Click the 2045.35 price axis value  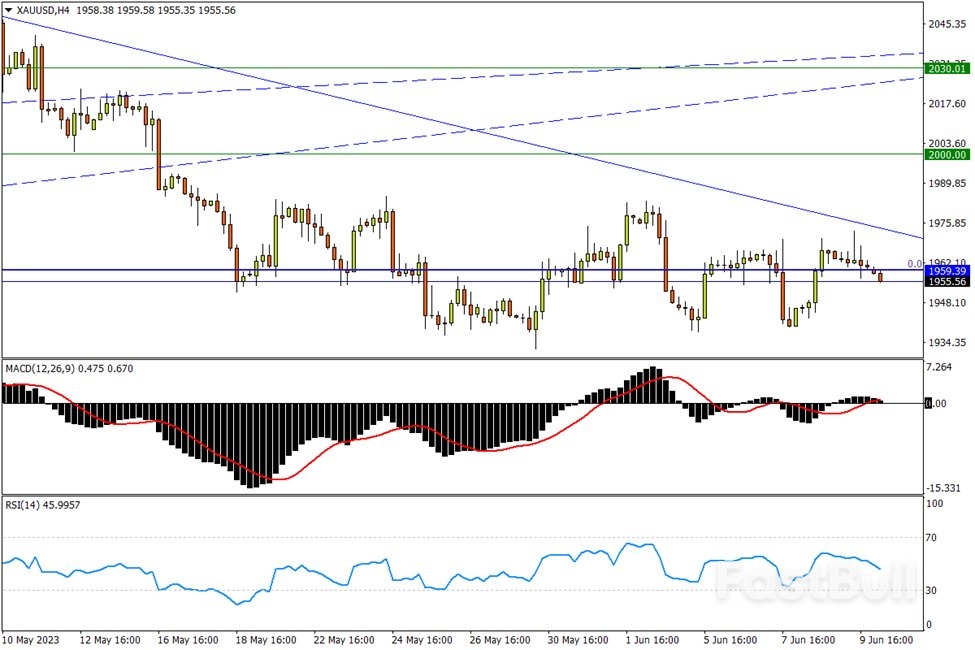click(x=946, y=24)
